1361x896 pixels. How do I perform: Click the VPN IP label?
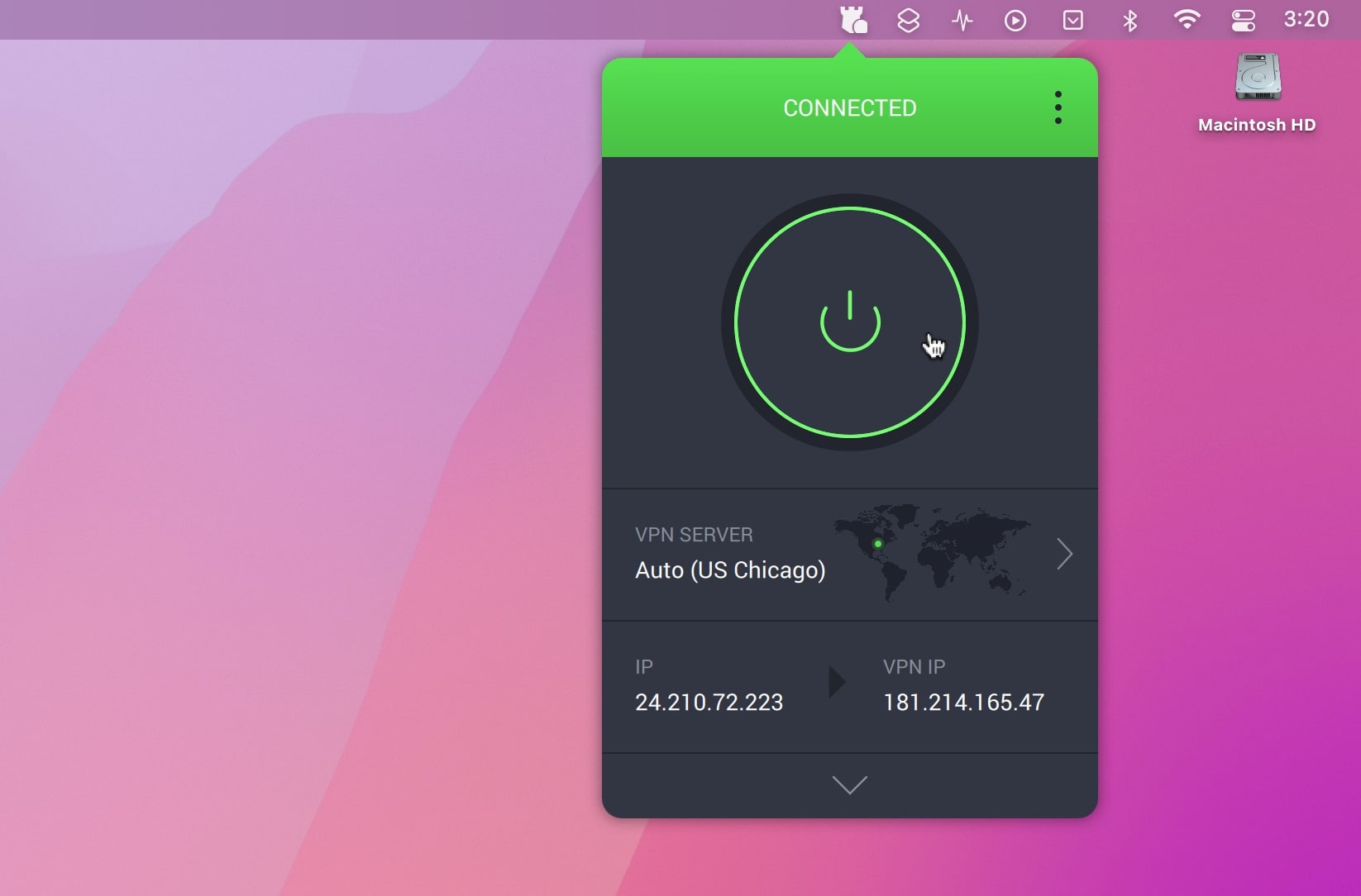[x=914, y=667]
